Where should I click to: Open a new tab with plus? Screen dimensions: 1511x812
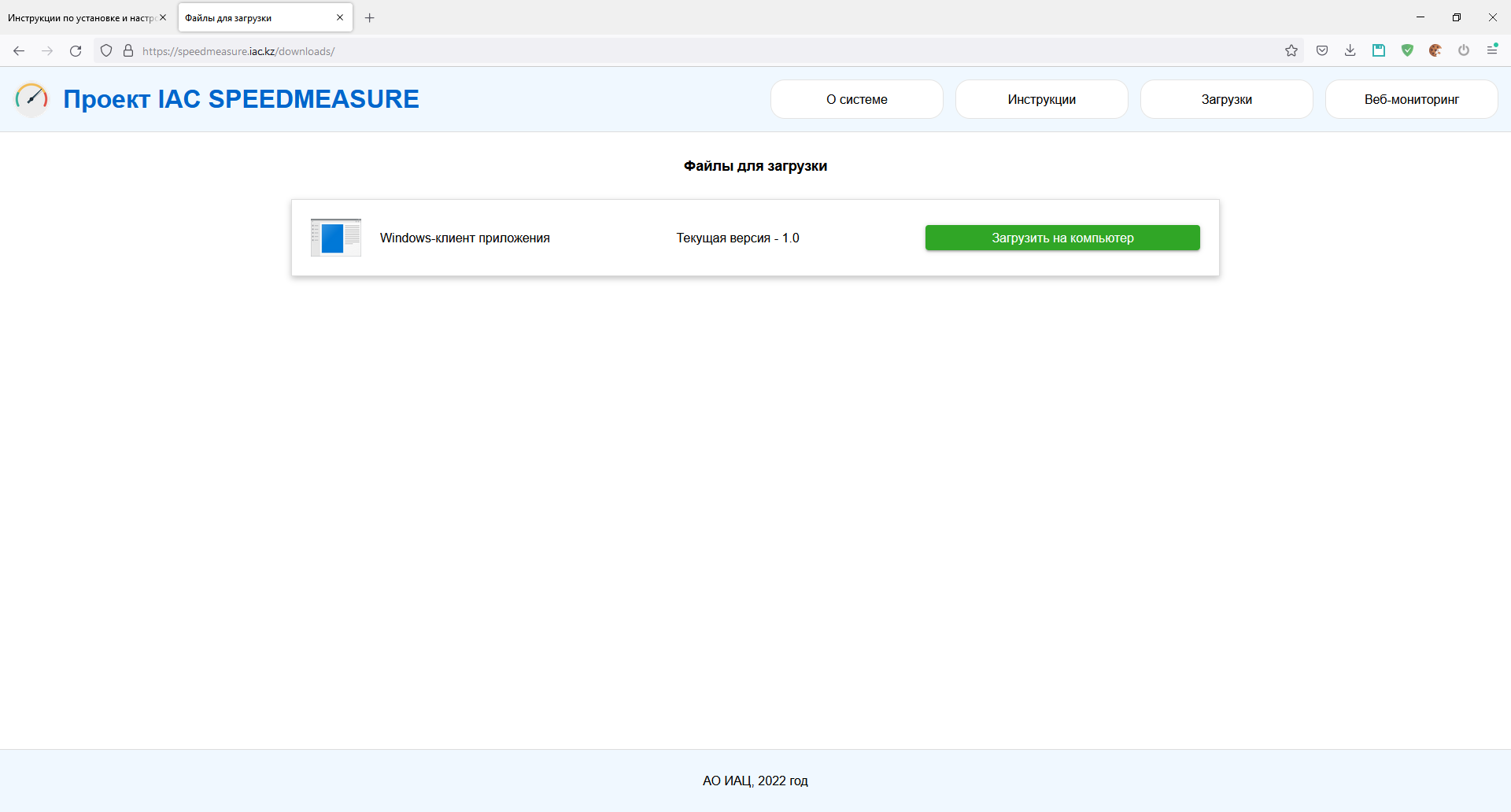click(x=370, y=18)
